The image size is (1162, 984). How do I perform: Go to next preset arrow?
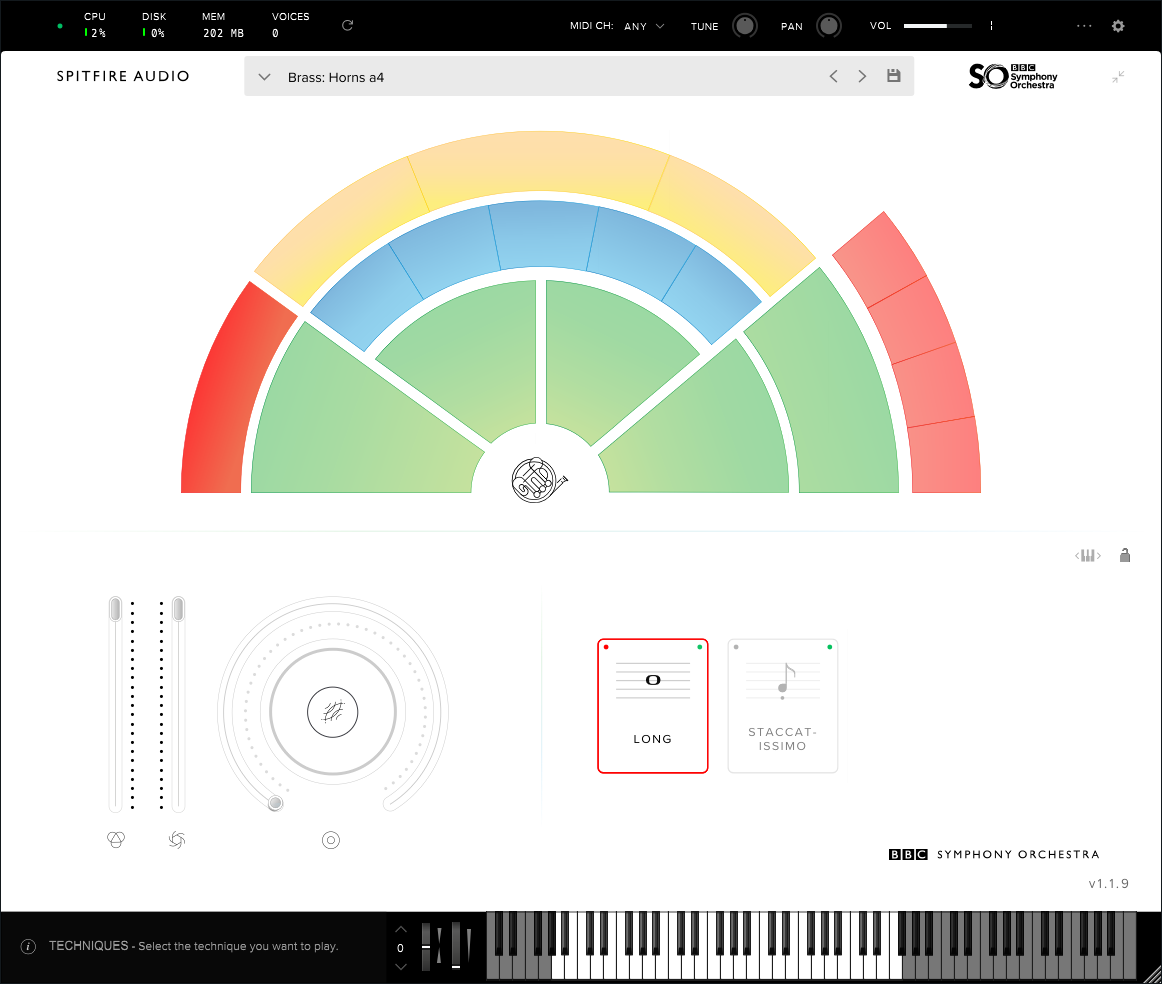(x=862, y=77)
